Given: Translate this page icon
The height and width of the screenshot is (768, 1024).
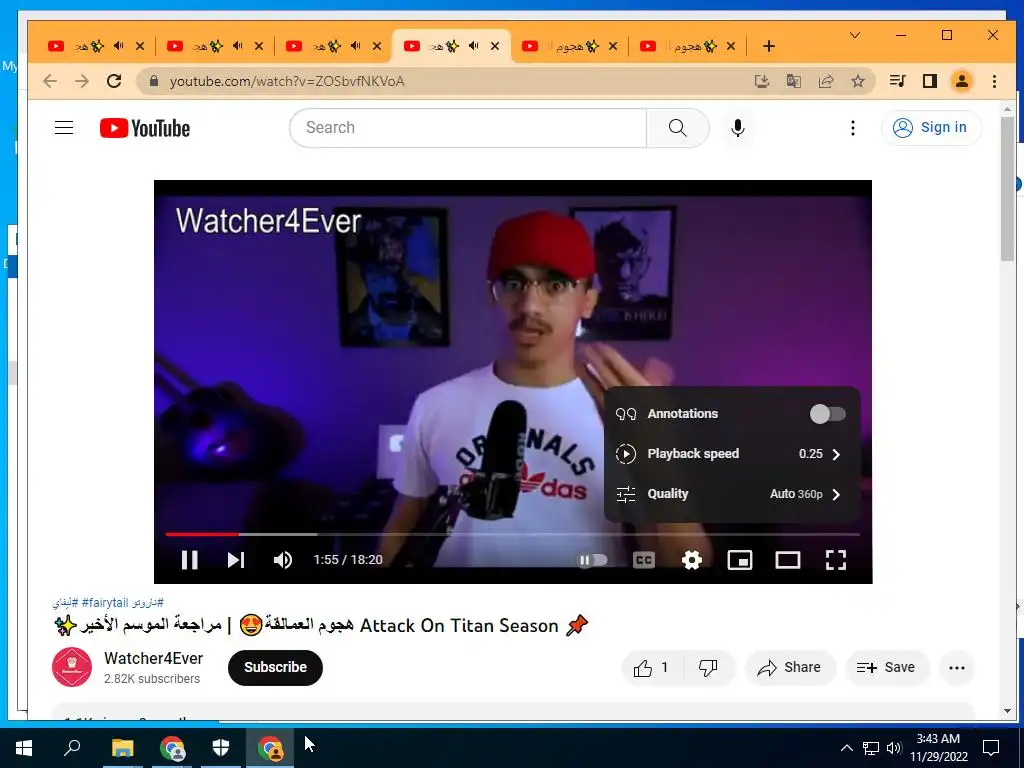Looking at the screenshot, I should 793,81.
